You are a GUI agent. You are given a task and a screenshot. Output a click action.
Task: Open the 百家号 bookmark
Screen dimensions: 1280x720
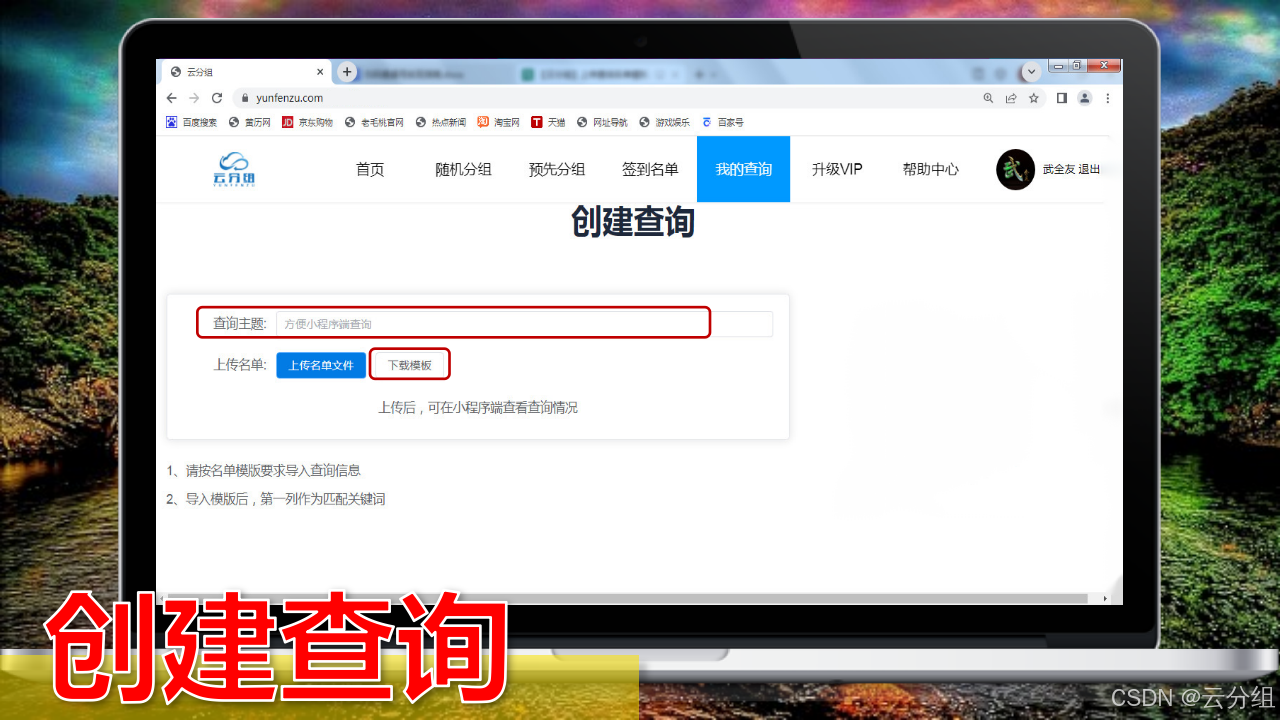pyautogui.click(x=722, y=122)
